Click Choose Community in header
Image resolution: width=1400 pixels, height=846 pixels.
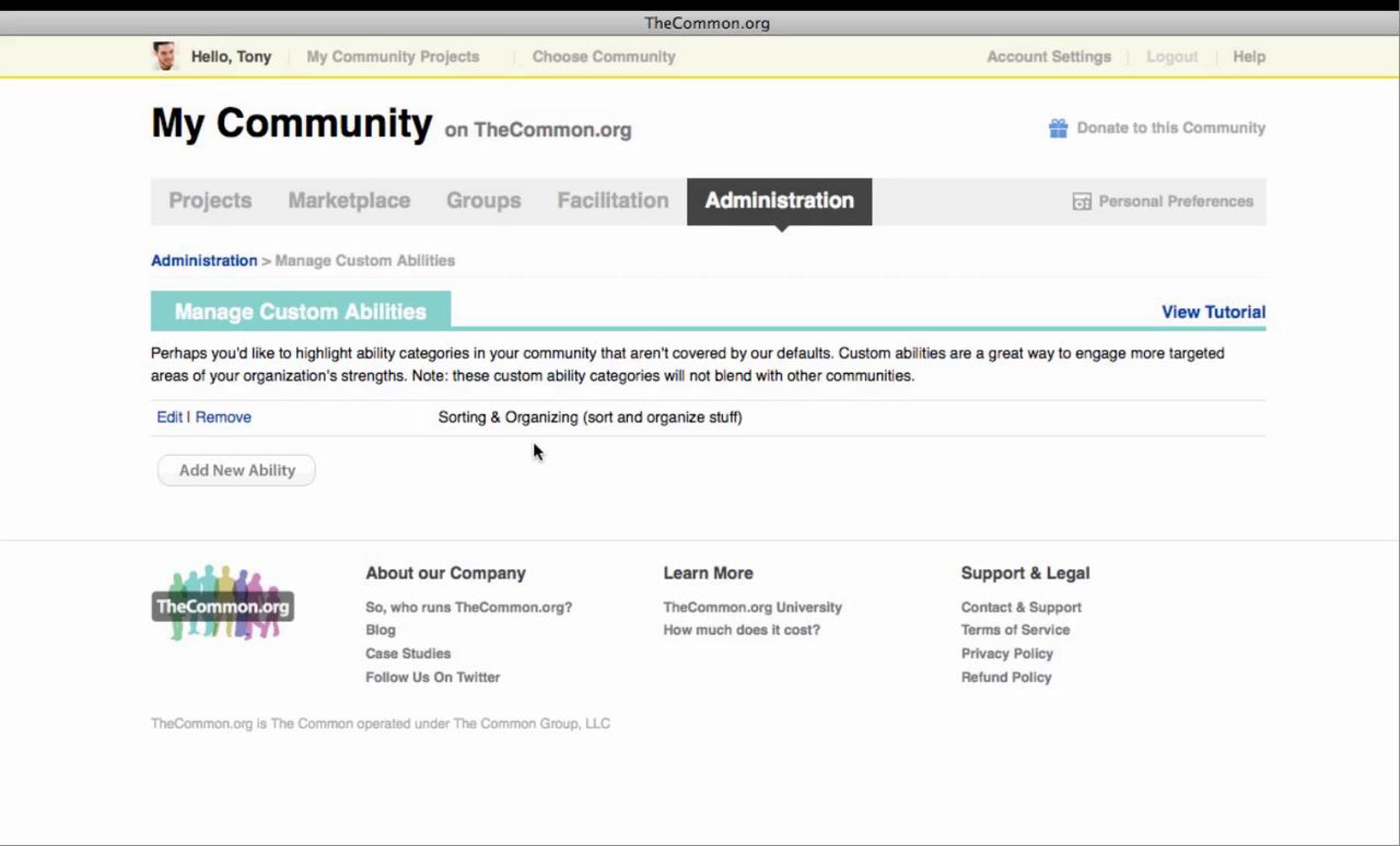[x=603, y=57]
